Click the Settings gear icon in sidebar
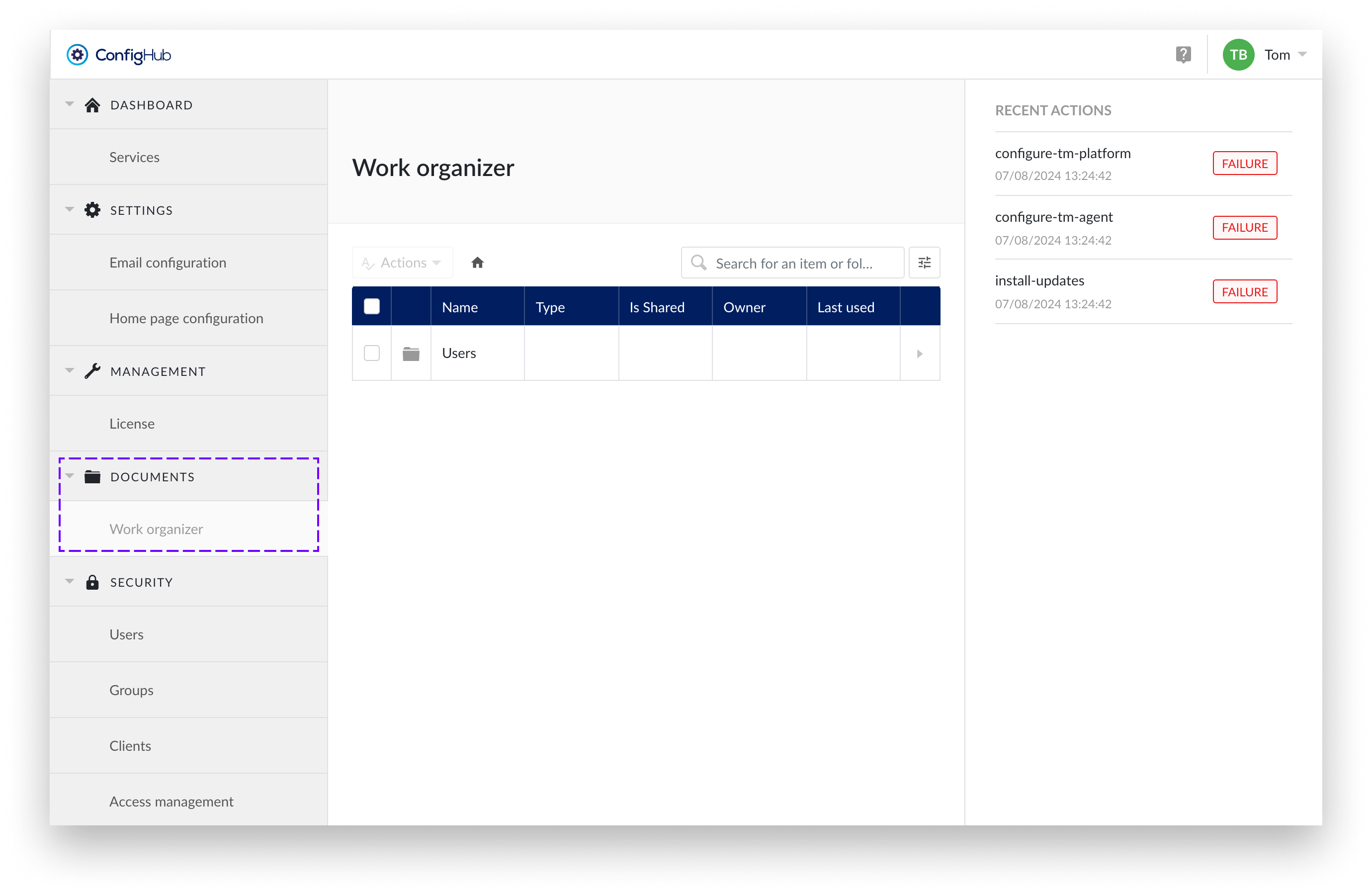Screen dimensions: 1372x895 pos(92,210)
